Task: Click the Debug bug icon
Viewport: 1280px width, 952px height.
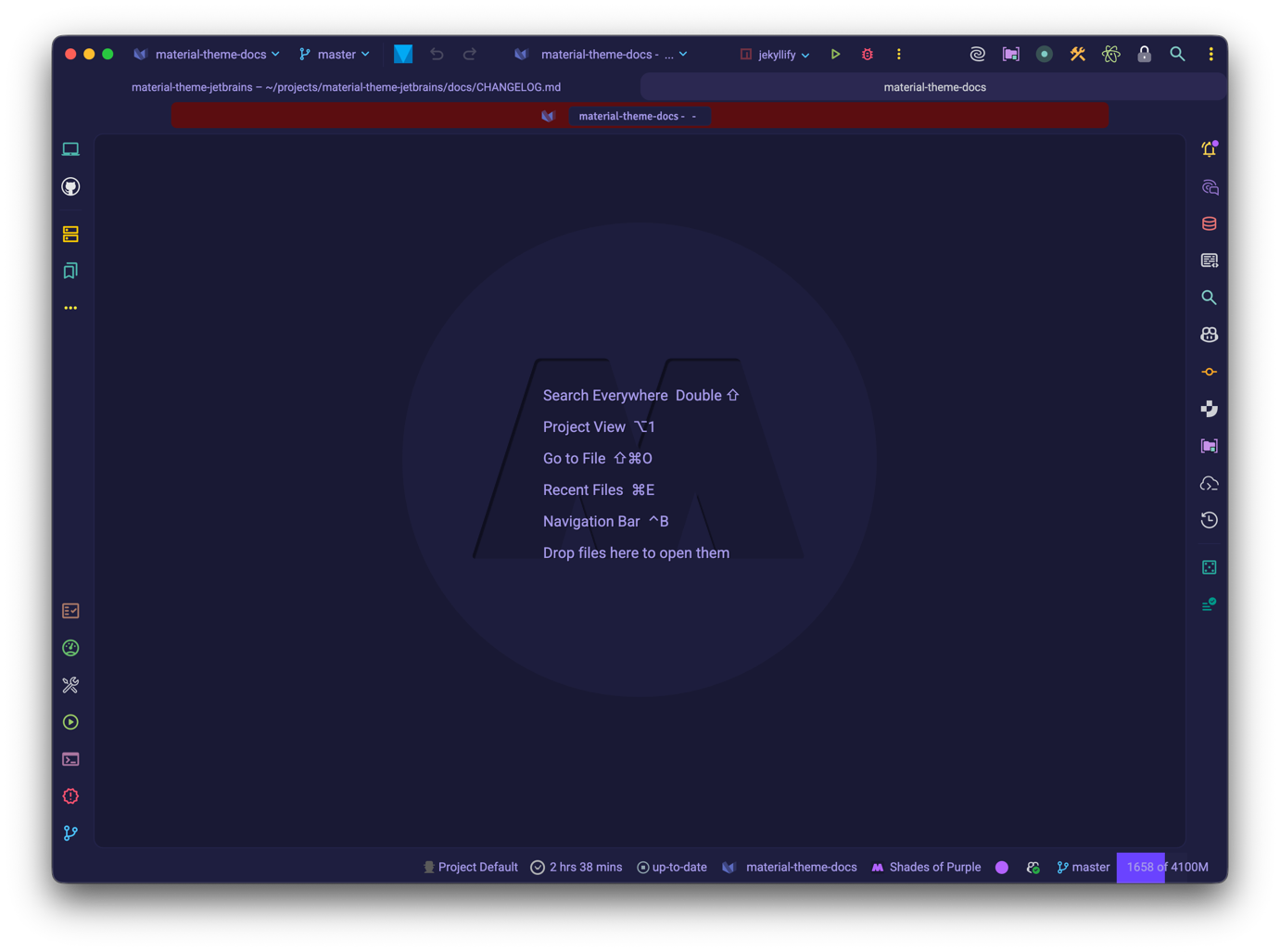Action: click(x=868, y=55)
